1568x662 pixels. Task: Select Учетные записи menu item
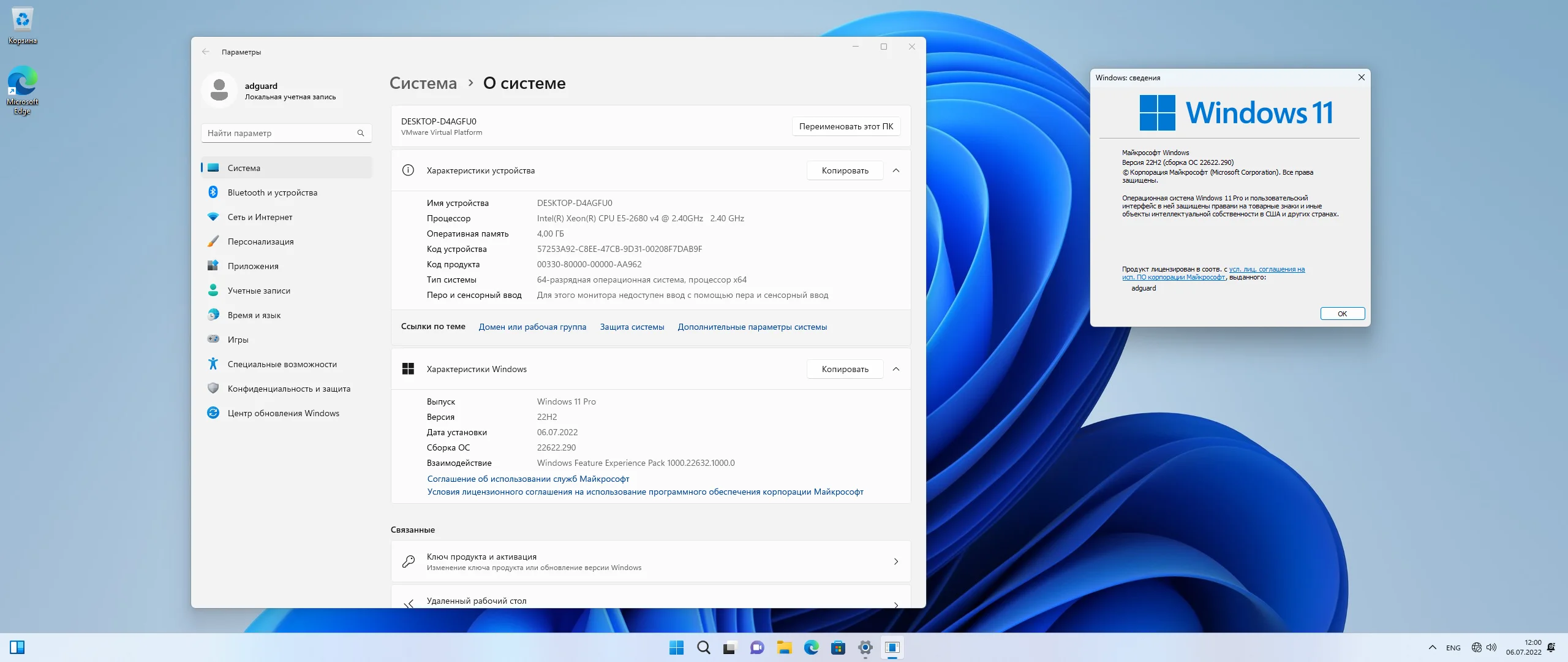(258, 291)
